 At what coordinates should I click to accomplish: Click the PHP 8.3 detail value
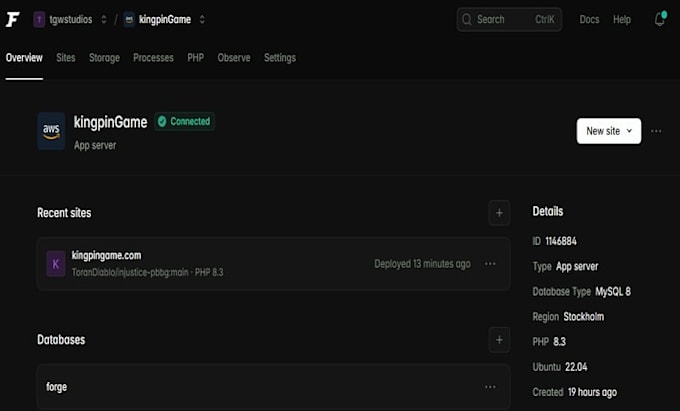[x=559, y=342]
